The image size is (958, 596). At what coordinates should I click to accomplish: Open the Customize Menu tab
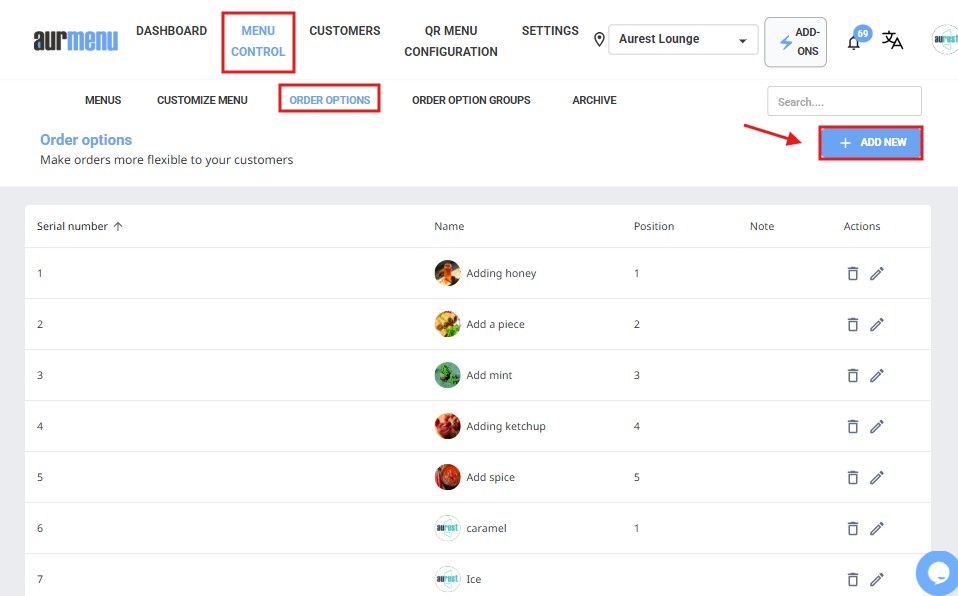pyautogui.click(x=202, y=100)
